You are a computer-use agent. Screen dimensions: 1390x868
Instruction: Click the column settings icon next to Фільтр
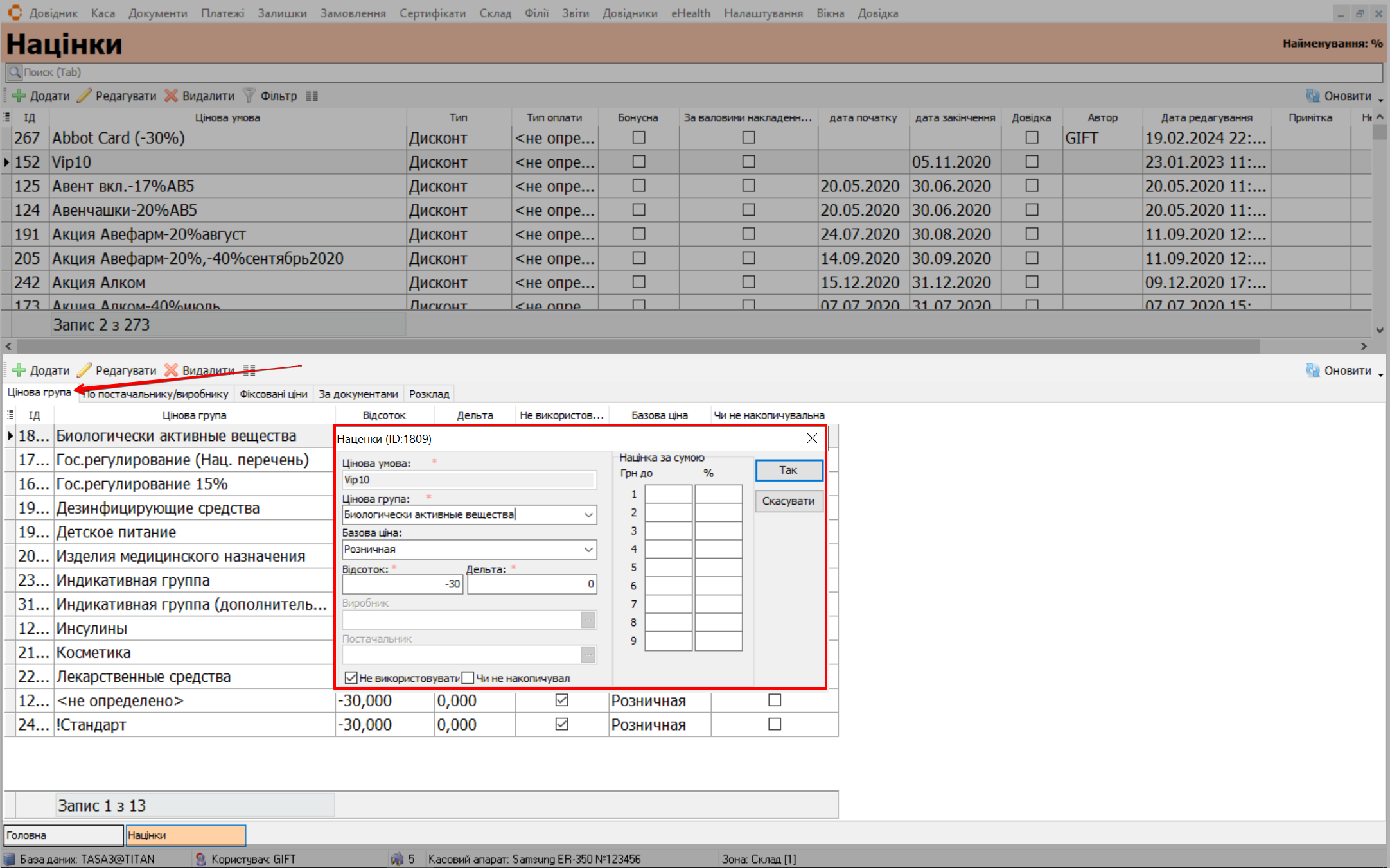(312, 96)
